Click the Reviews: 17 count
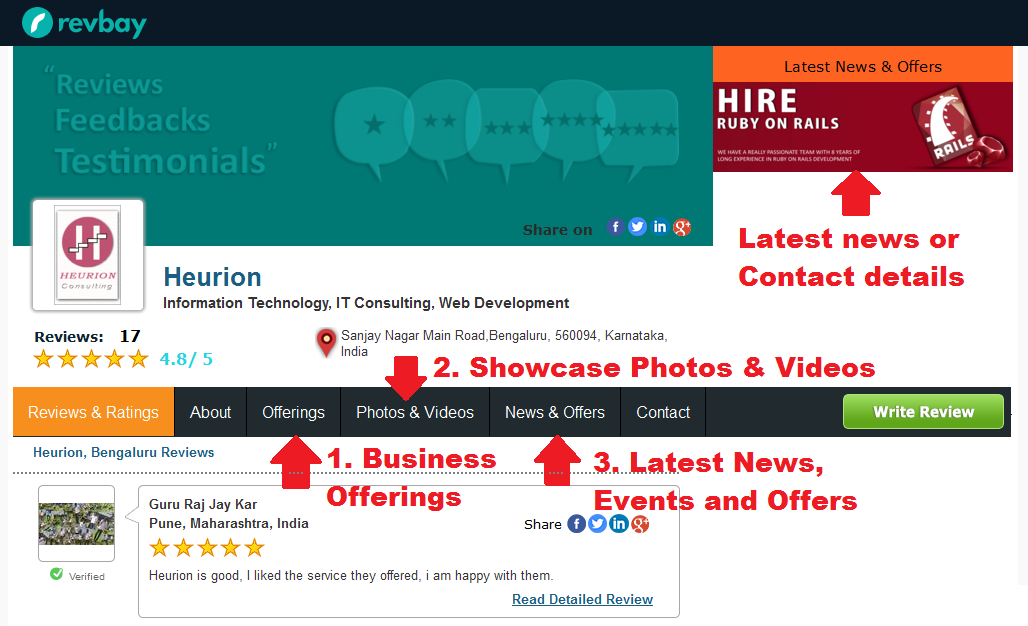The image size is (1028, 626). coord(87,336)
